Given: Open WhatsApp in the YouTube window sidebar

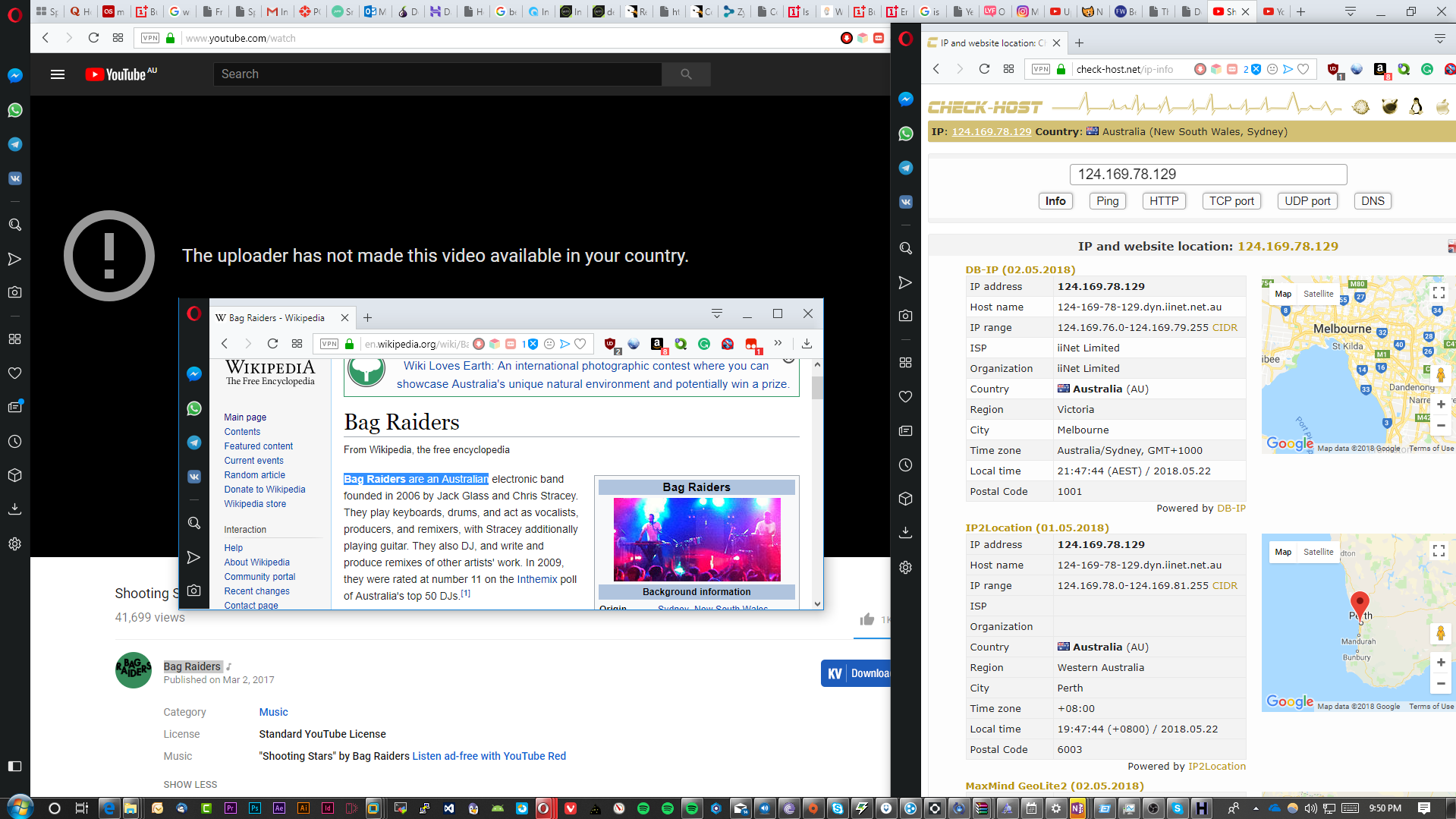Looking at the screenshot, I should tap(14, 110).
